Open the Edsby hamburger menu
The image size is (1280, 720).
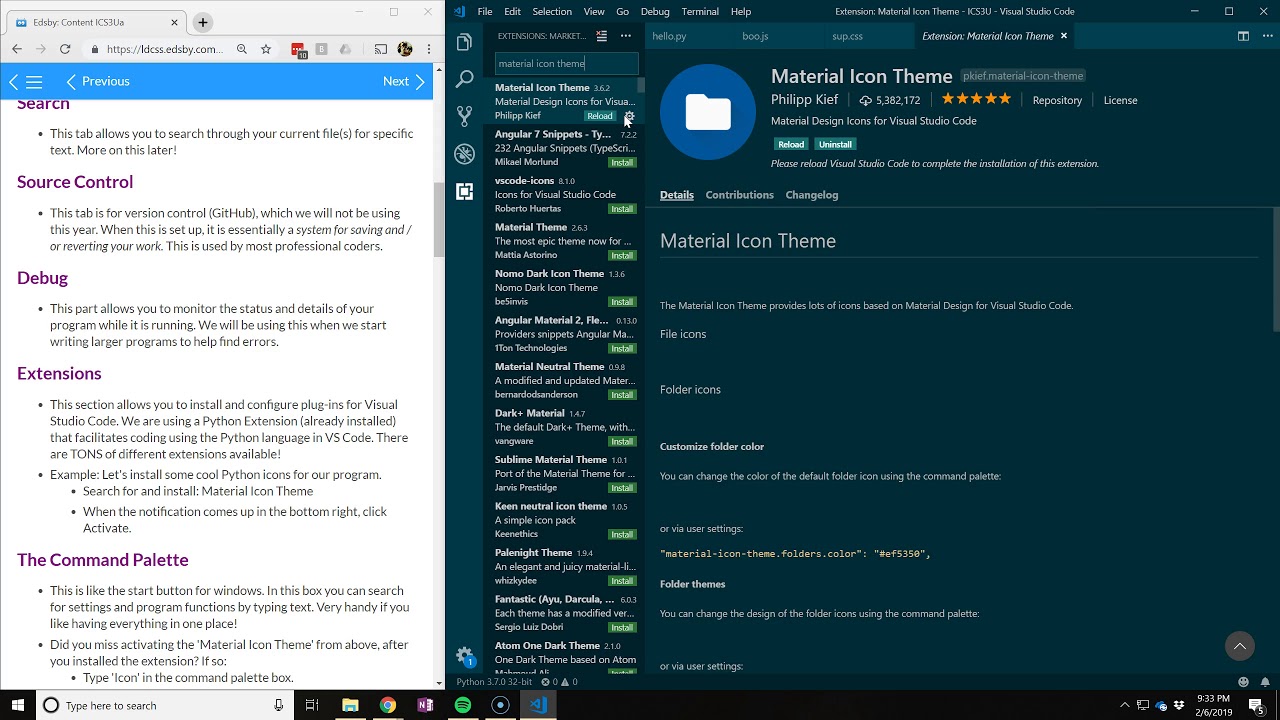(34, 82)
